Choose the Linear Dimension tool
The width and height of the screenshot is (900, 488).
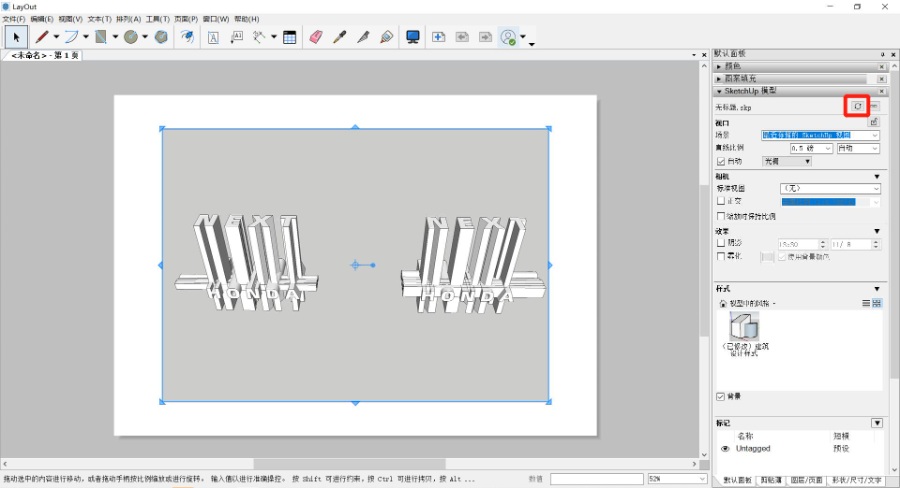point(259,37)
